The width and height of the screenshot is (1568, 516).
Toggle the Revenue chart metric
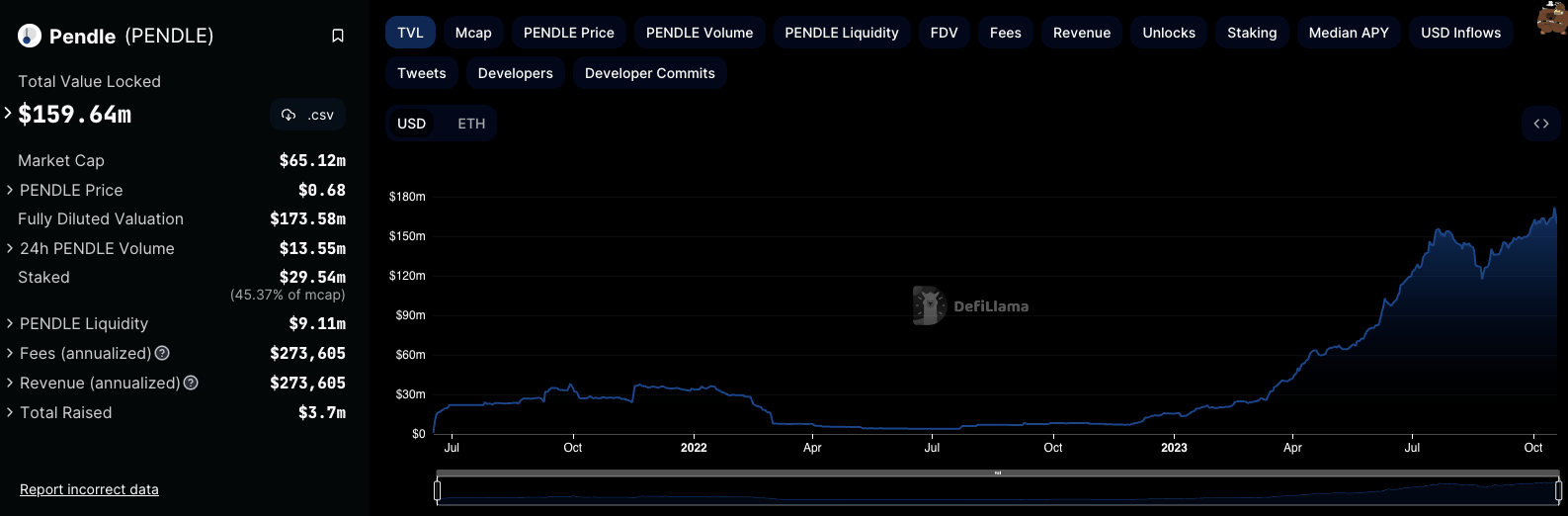coord(1082,33)
